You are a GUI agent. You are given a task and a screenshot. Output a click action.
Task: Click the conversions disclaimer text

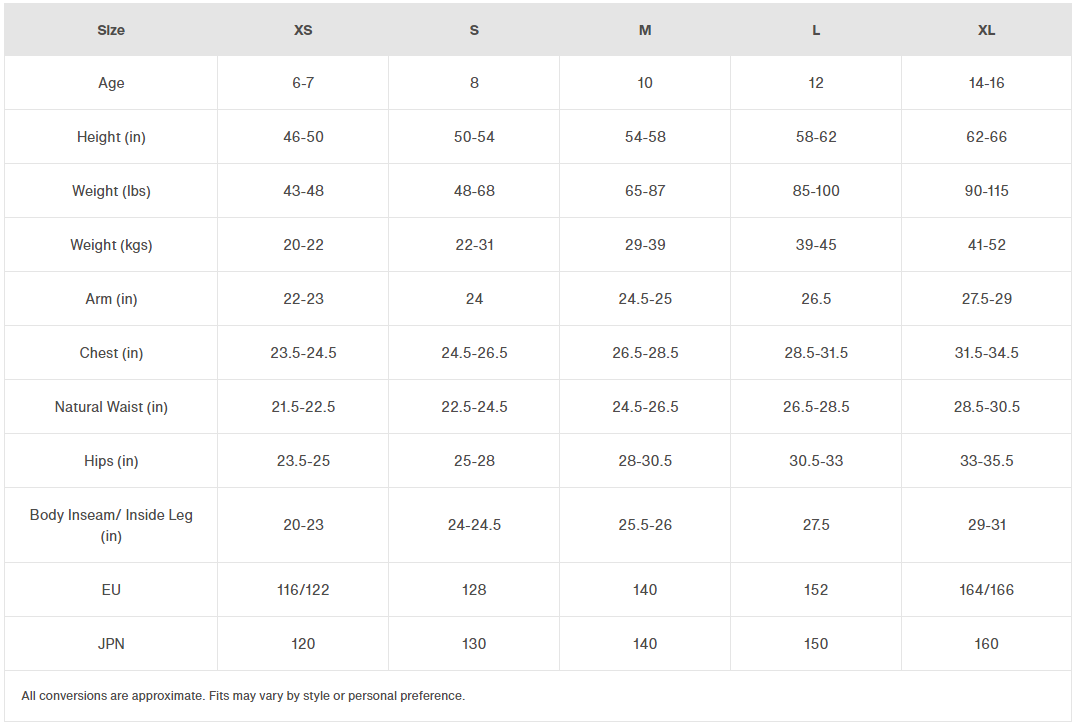(243, 696)
